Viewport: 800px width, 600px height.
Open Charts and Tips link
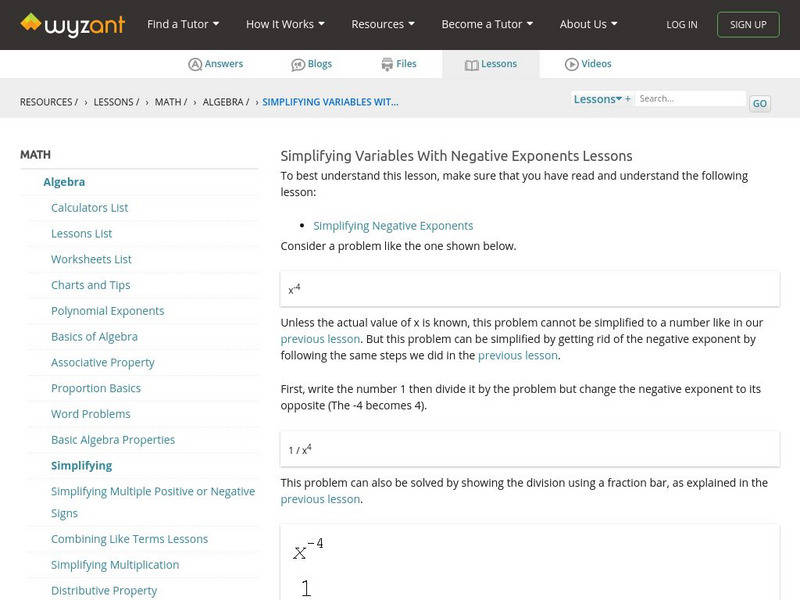coord(91,285)
